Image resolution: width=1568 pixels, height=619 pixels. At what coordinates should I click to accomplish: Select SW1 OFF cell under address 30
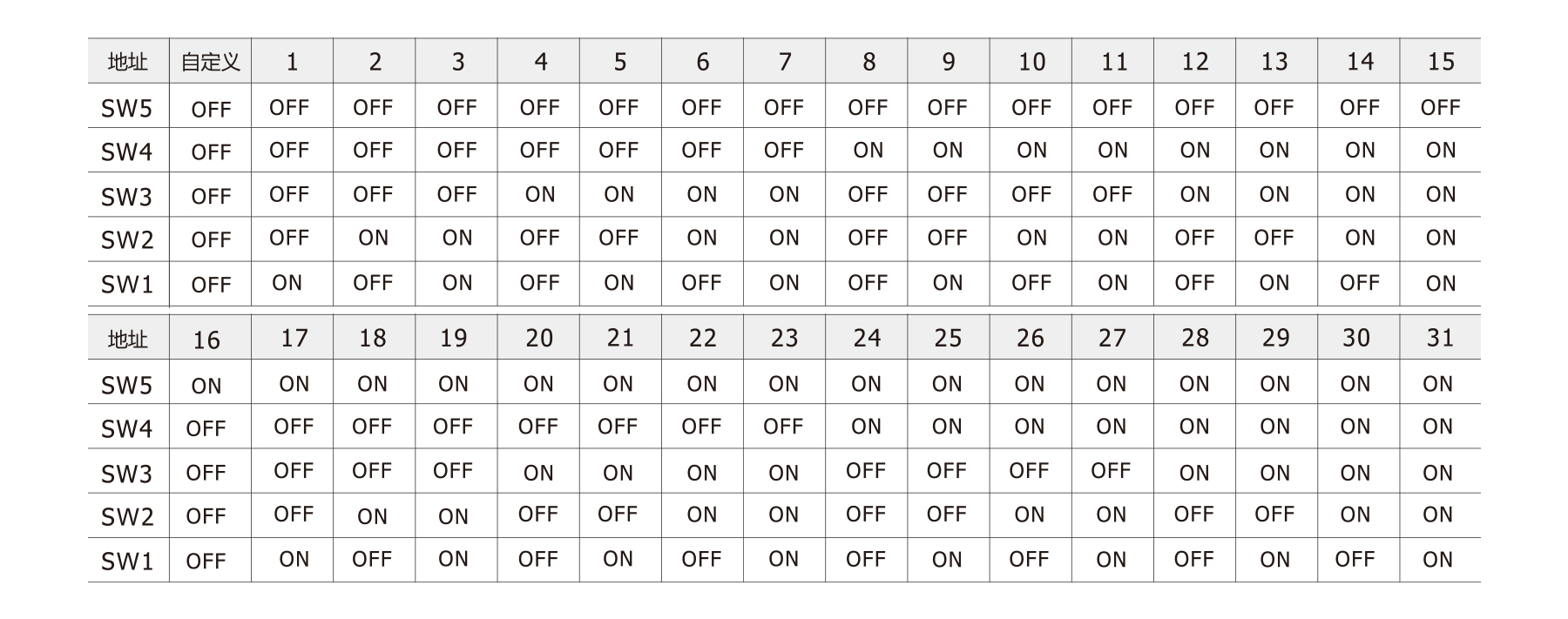click(1355, 559)
